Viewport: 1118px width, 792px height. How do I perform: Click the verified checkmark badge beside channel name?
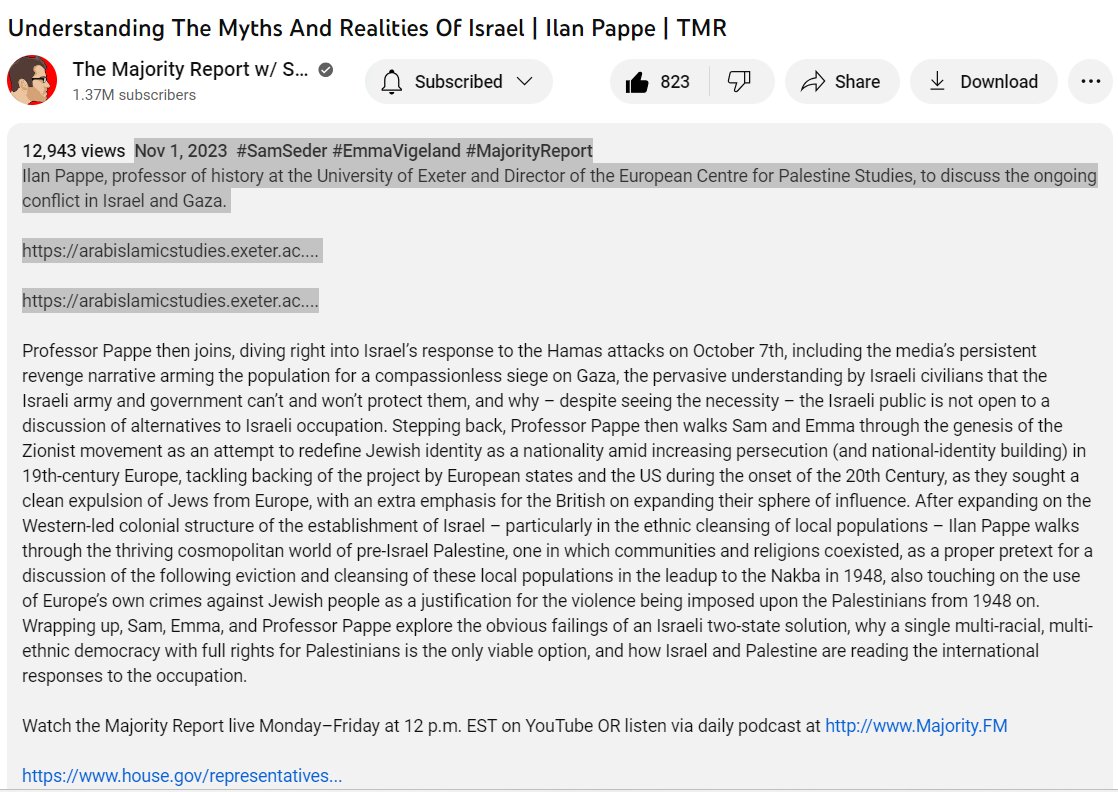click(x=326, y=70)
